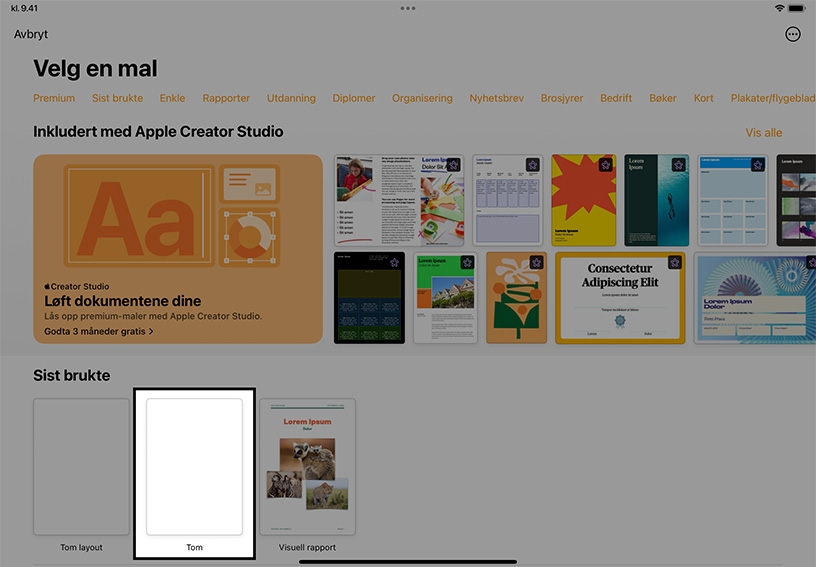
Task: Click the Vis alle link
Action: coord(763,133)
